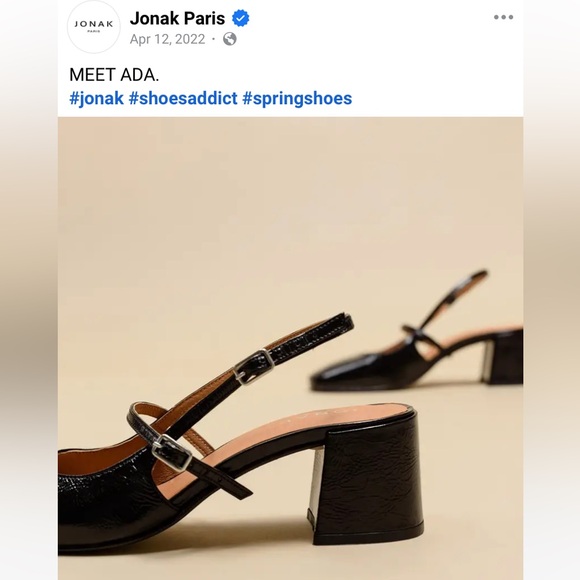Click the tip of the foreground slingback strap
Screen dimensions: 580x580
(342, 321)
